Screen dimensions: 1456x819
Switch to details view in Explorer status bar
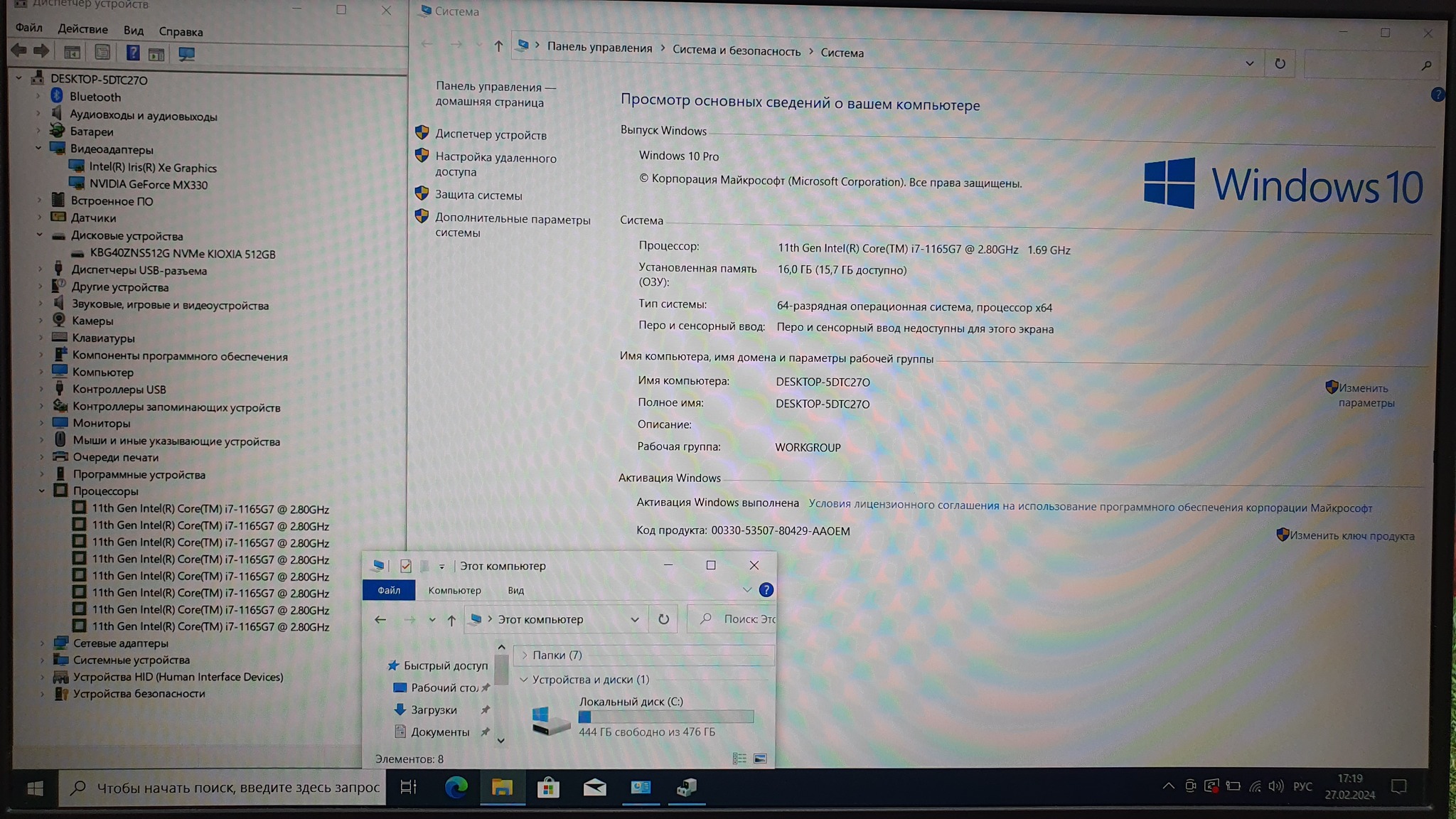(739, 759)
